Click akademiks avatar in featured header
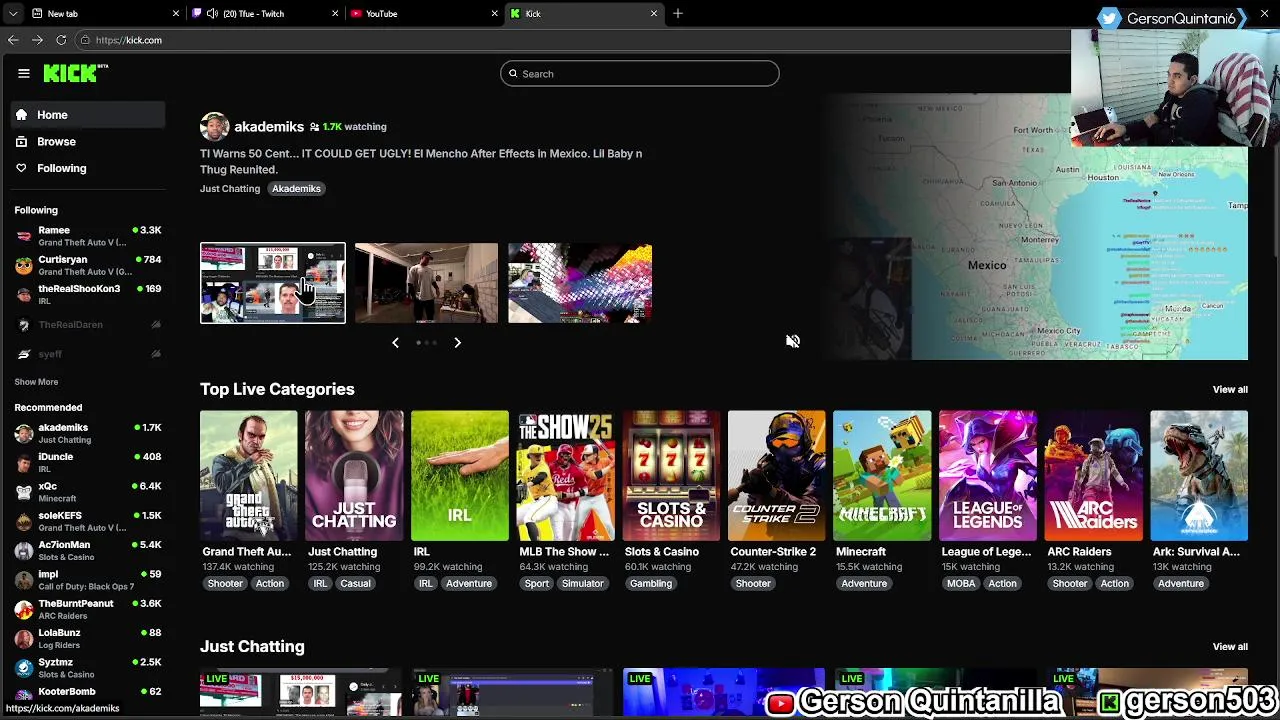 point(214,127)
